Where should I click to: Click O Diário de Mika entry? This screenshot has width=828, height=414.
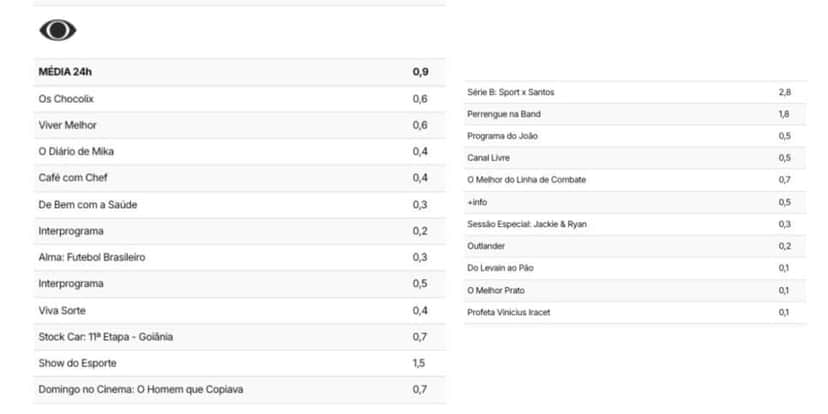239,152
